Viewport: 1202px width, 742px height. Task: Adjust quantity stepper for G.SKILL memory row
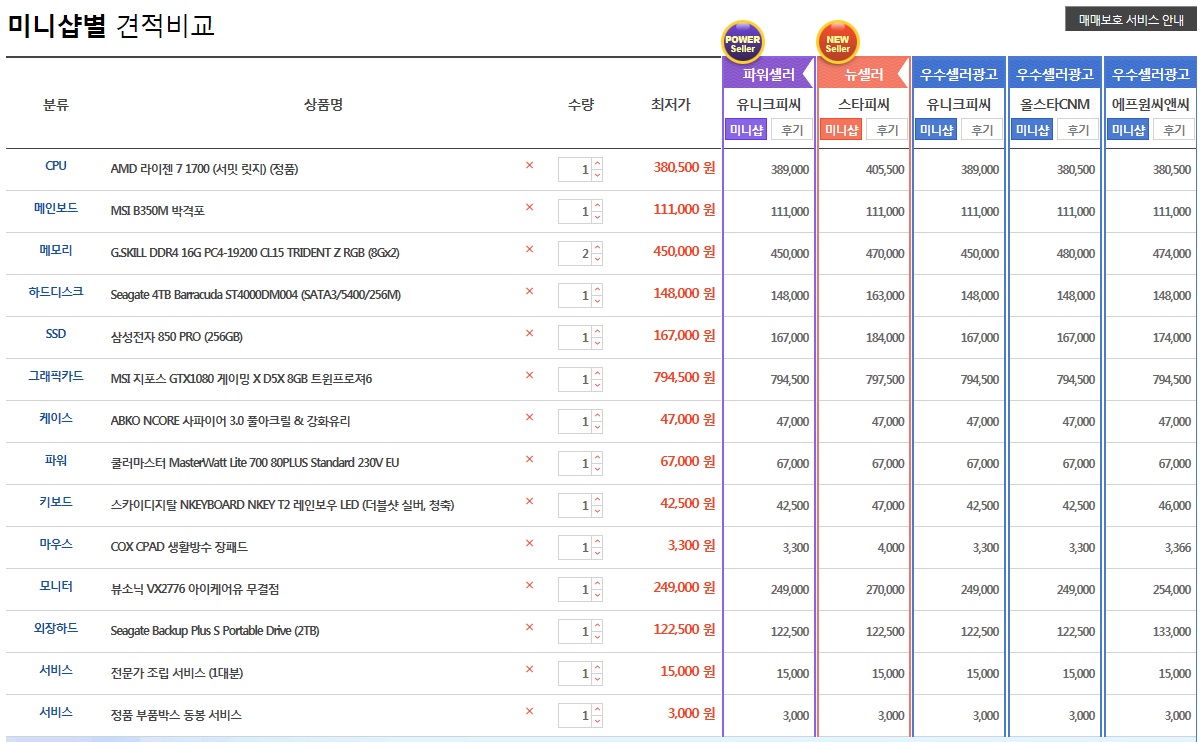[581, 253]
